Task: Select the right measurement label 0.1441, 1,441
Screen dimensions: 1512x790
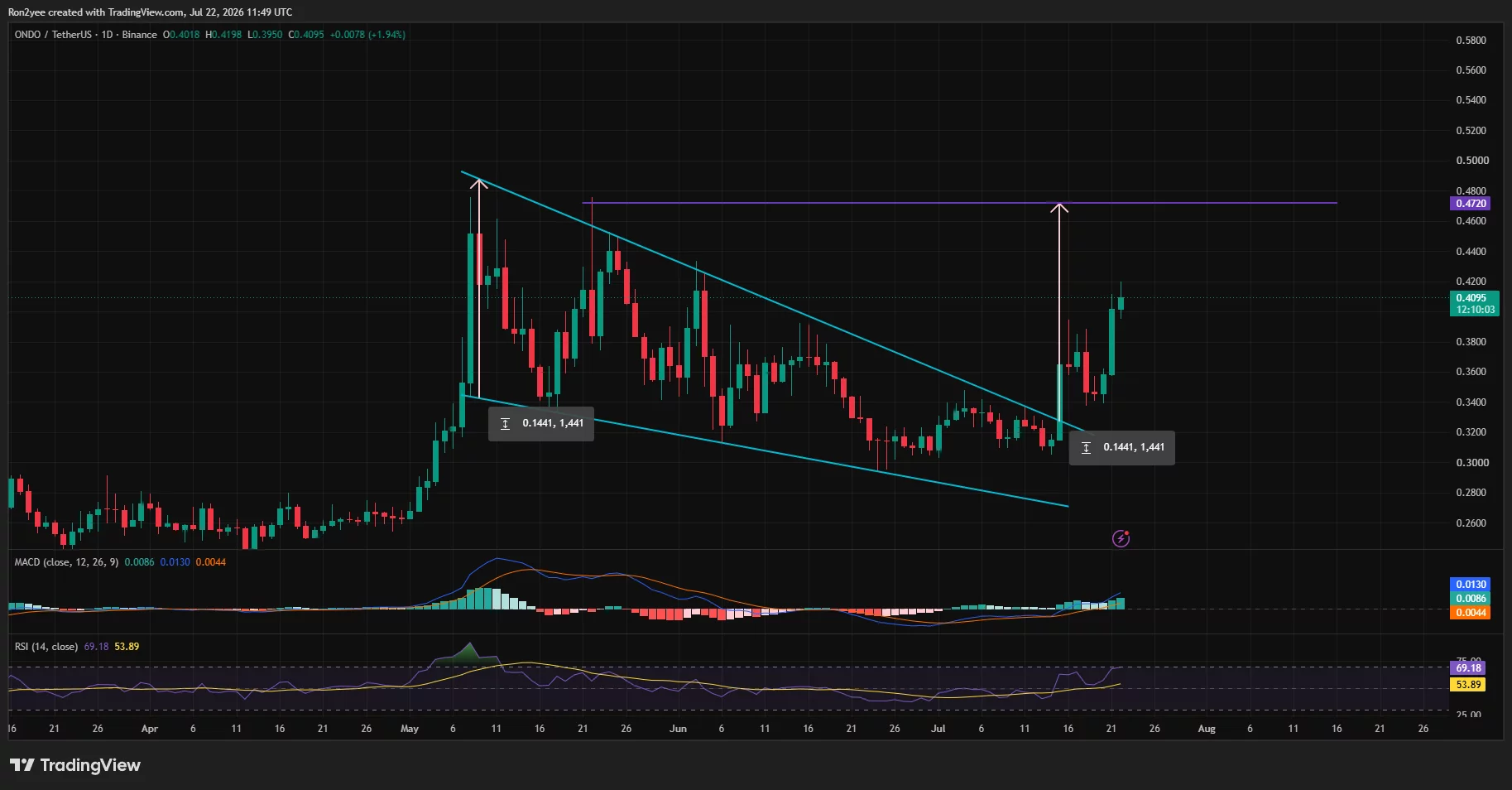Action: [x=1122, y=447]
